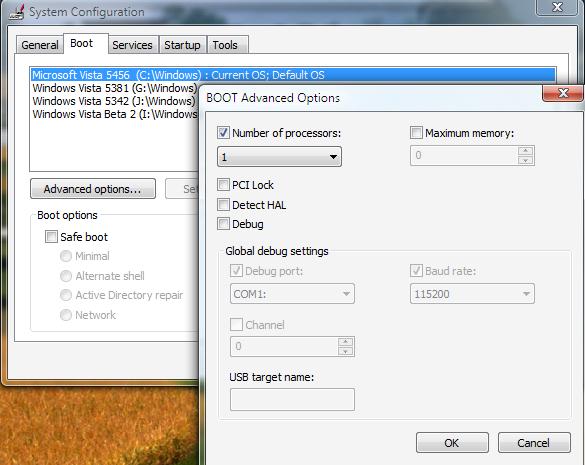Screen dimensions: 585x465
Task: Toggle the Baud rate checkbox
Action: (416, 271)
